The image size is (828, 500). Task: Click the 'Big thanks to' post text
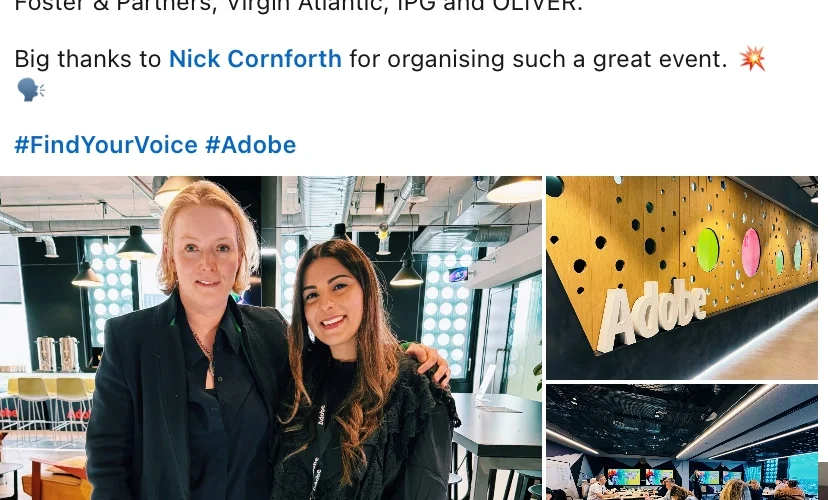88,59
